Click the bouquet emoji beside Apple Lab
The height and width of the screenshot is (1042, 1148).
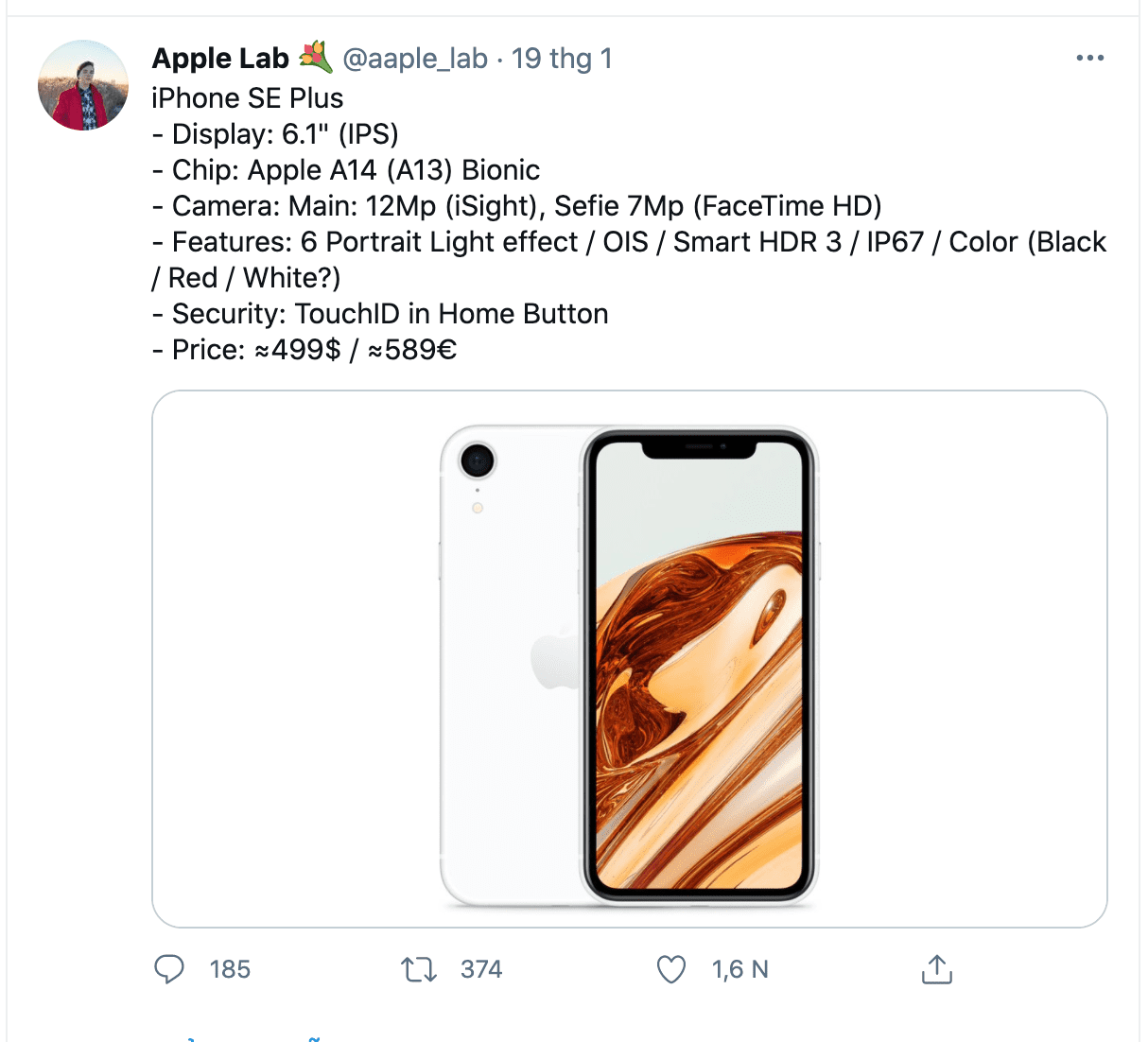tap(316, 58)
